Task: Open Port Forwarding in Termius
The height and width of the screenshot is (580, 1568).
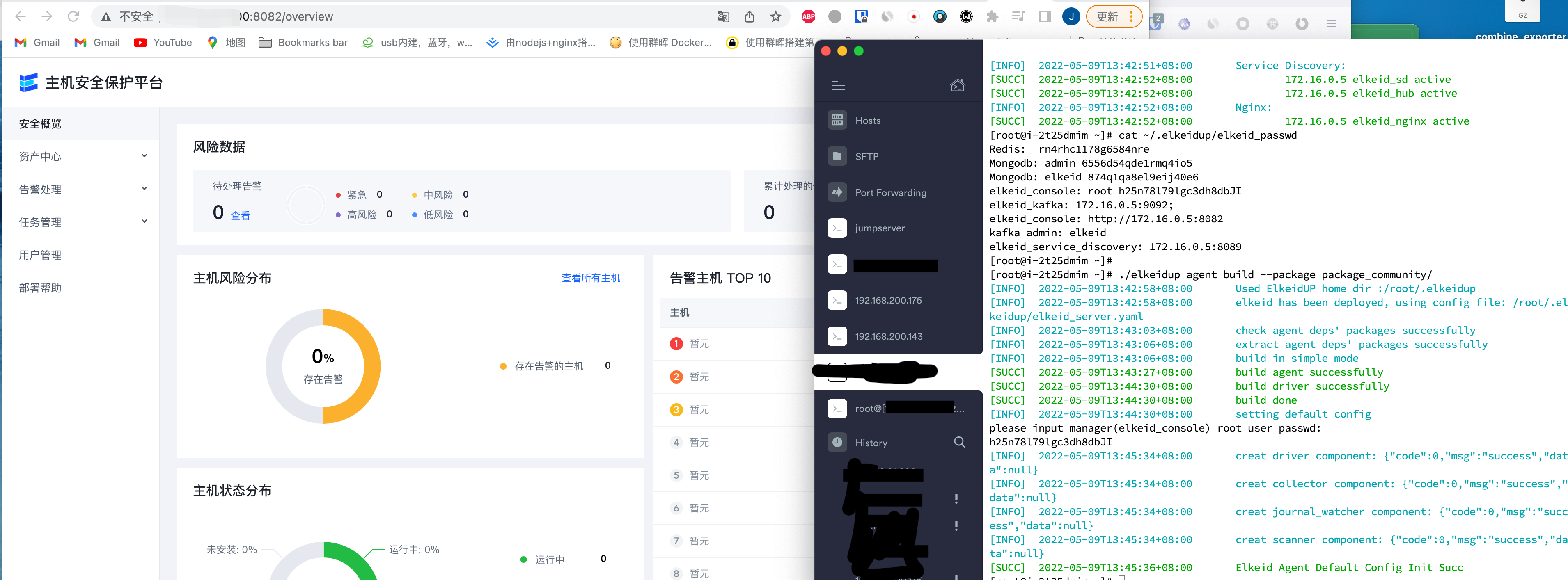Action: (x=890, y=193)
